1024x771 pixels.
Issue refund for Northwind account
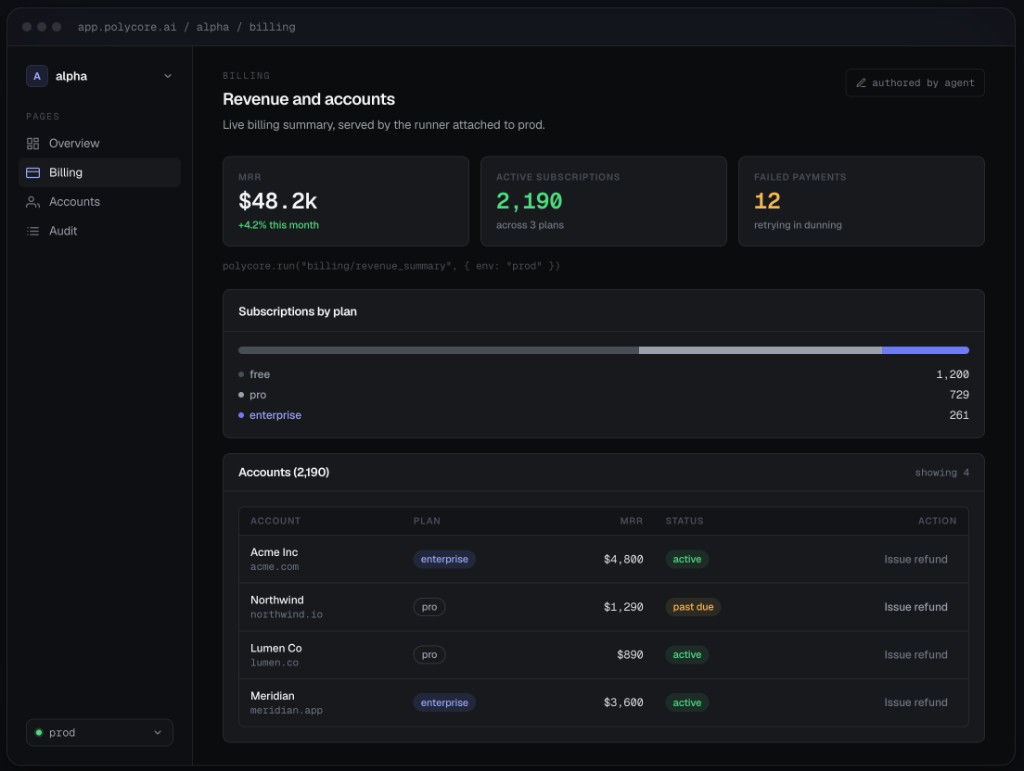pyautogui.click(x=916, y=607)
